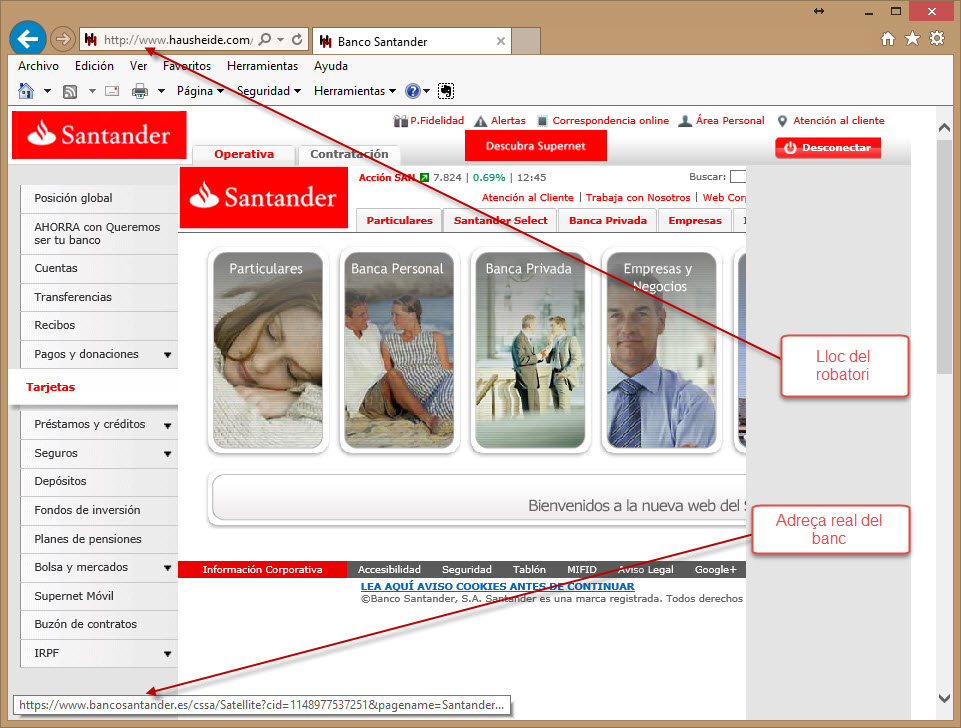Open the Print dropdown arrow

pyautogui.click(x=161, y=91)
